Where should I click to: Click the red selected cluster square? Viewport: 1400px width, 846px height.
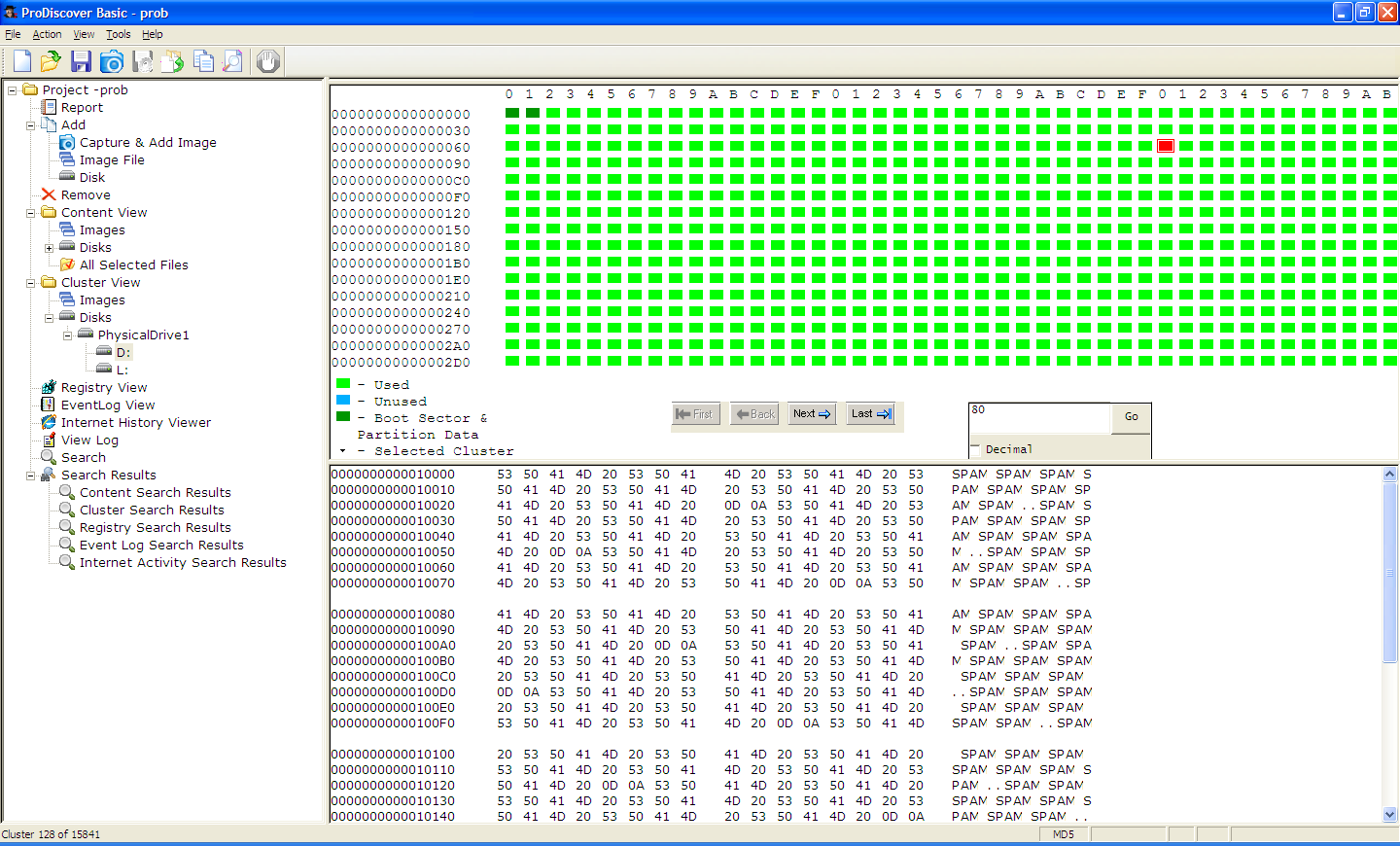(1166, 146)
